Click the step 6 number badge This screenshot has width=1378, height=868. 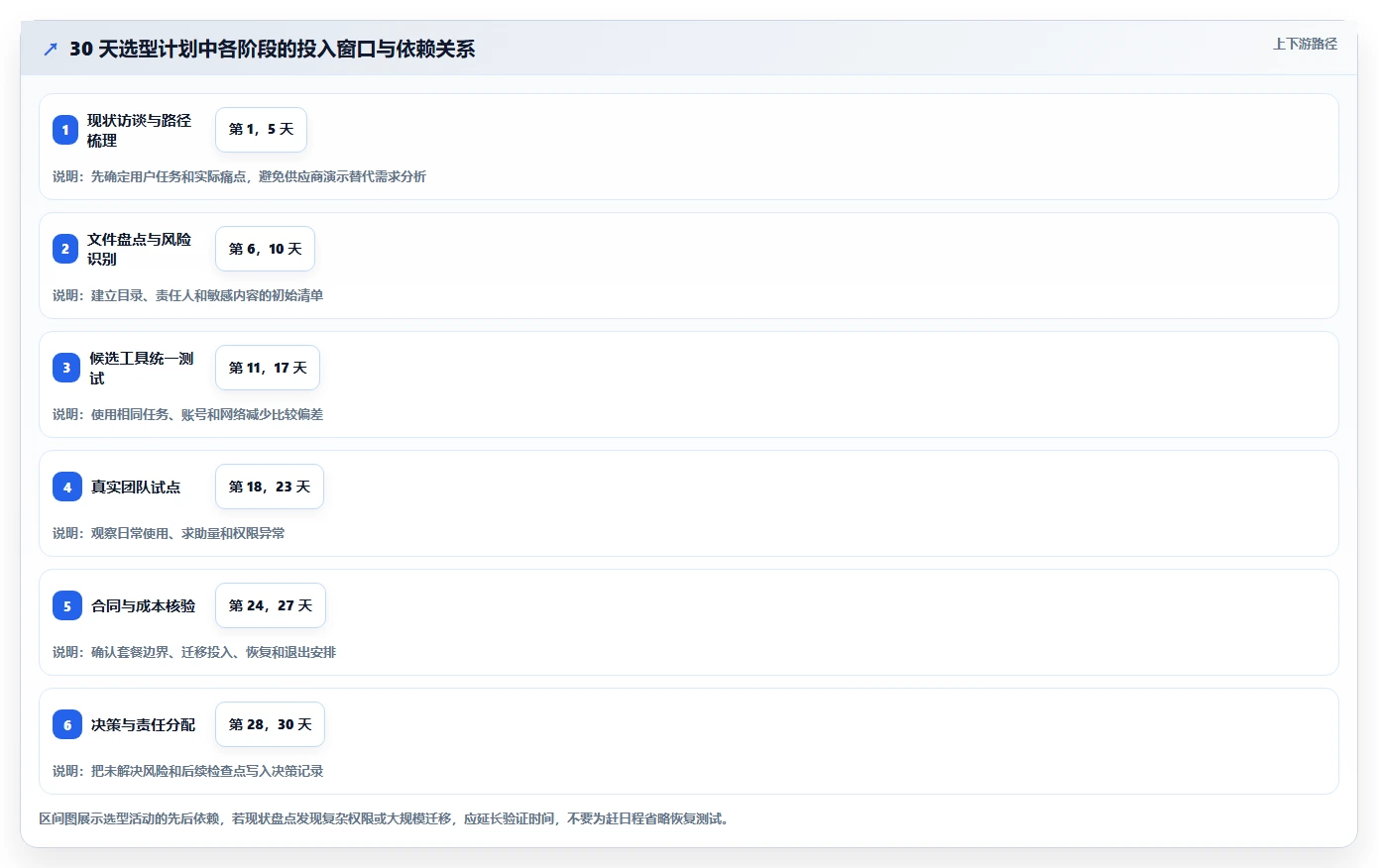(67, 724)
